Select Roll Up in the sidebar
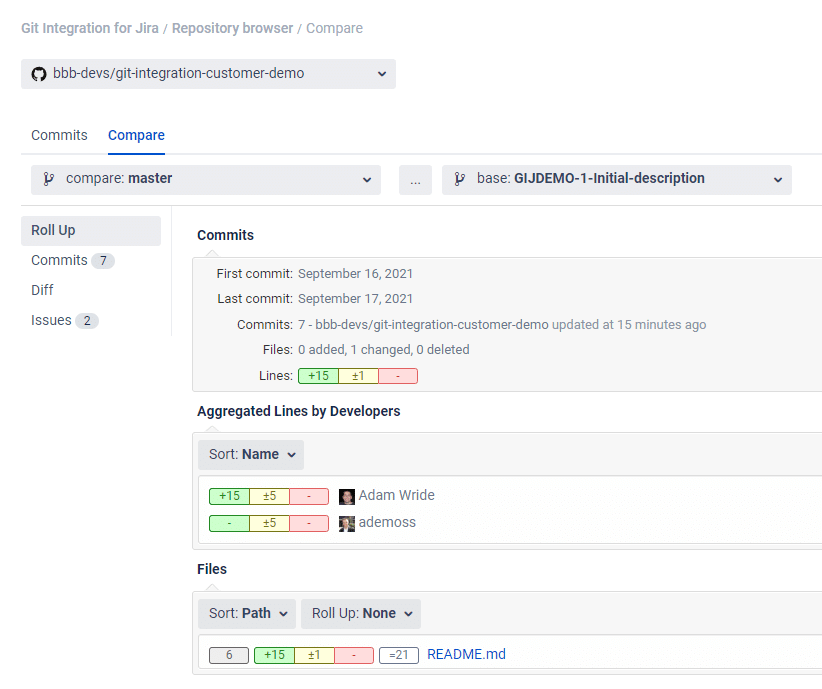This screenshot has height=689, width=822. (x=54, y=230)
